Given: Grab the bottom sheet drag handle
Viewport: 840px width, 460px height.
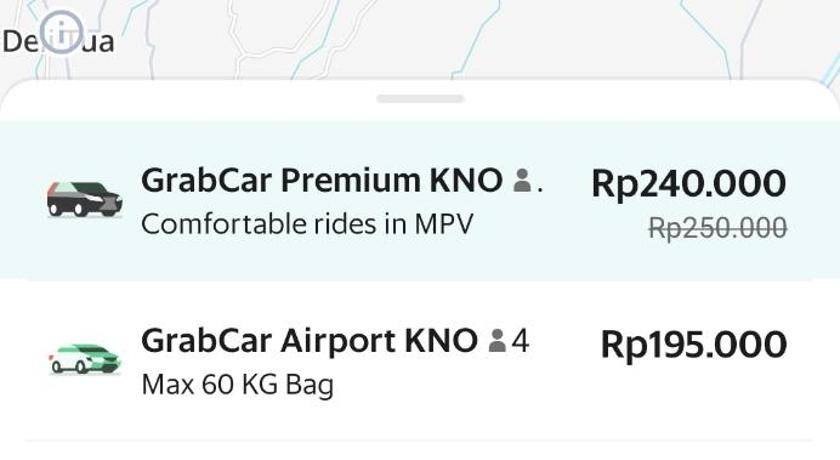Looking at the screenshot, I should pyautogui.click(x=420, y=98).
